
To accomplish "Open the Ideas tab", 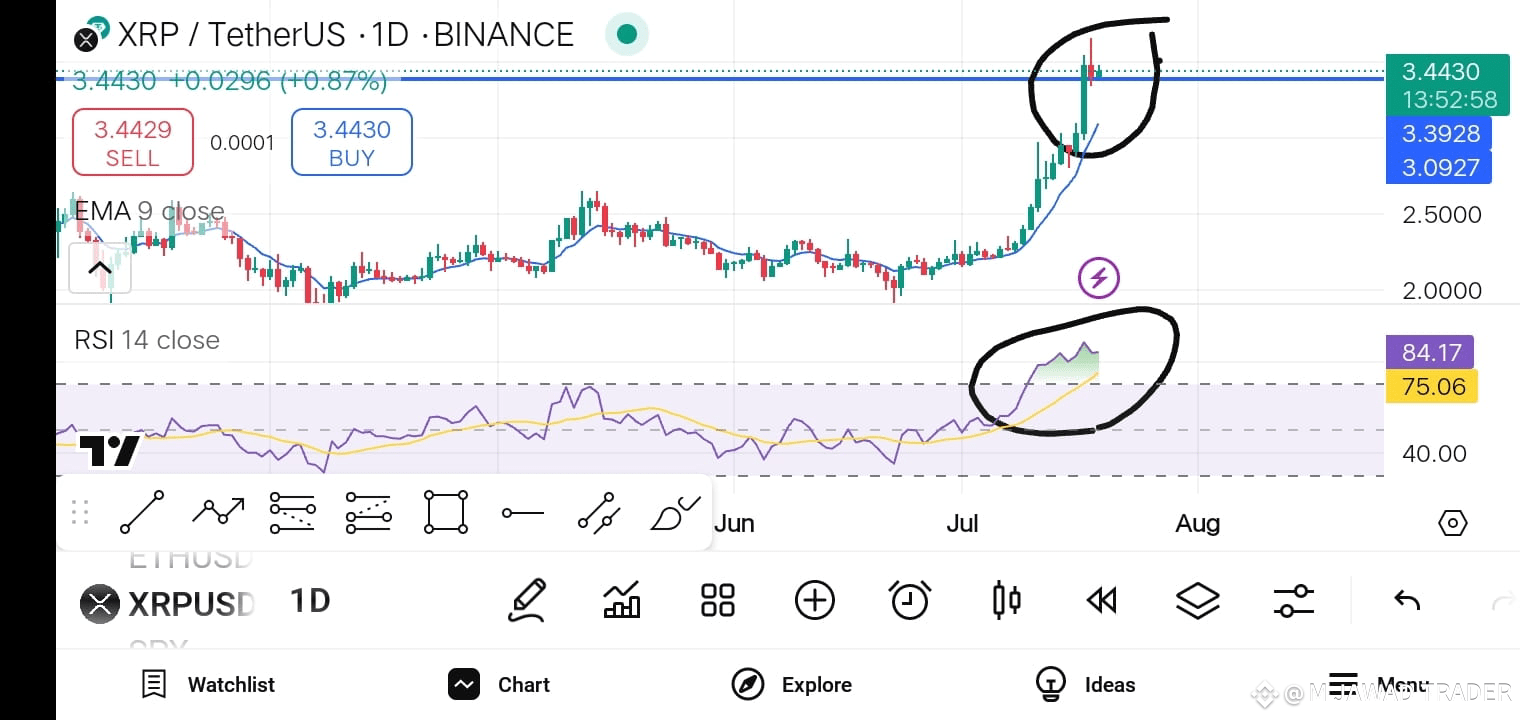I will (1085, 685).
